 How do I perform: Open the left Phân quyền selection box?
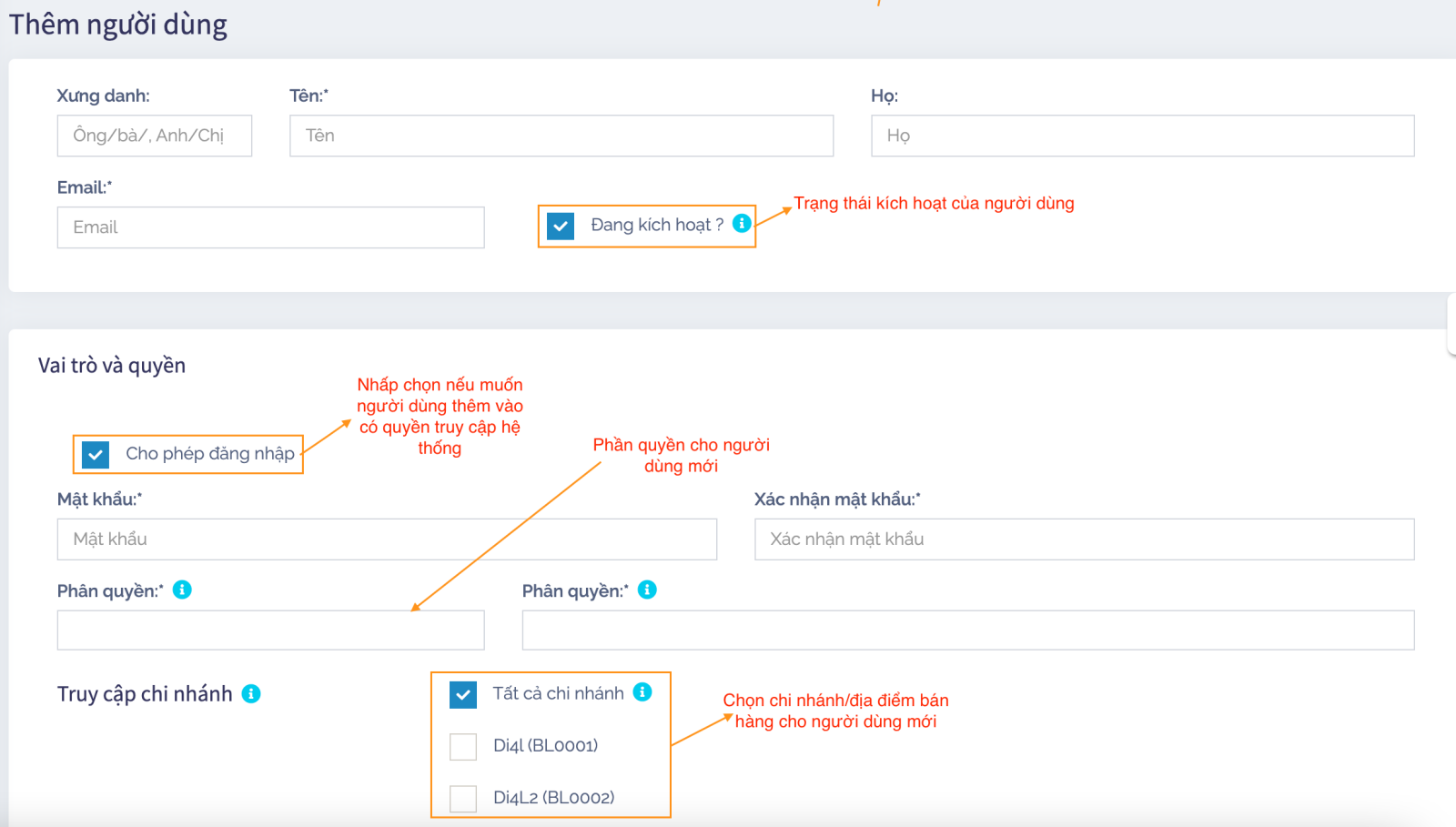[x=270, y=630]
